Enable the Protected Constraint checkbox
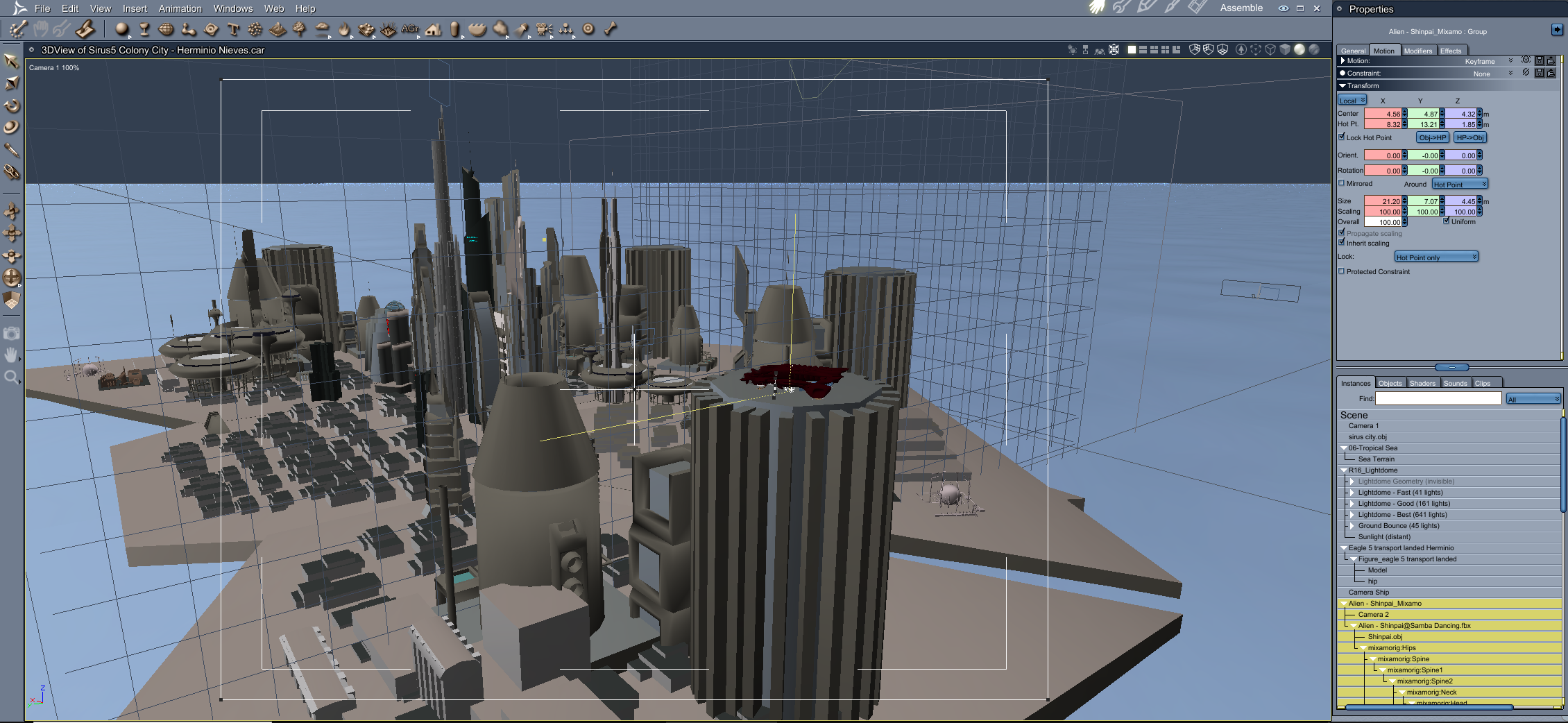 [1342, 271]
